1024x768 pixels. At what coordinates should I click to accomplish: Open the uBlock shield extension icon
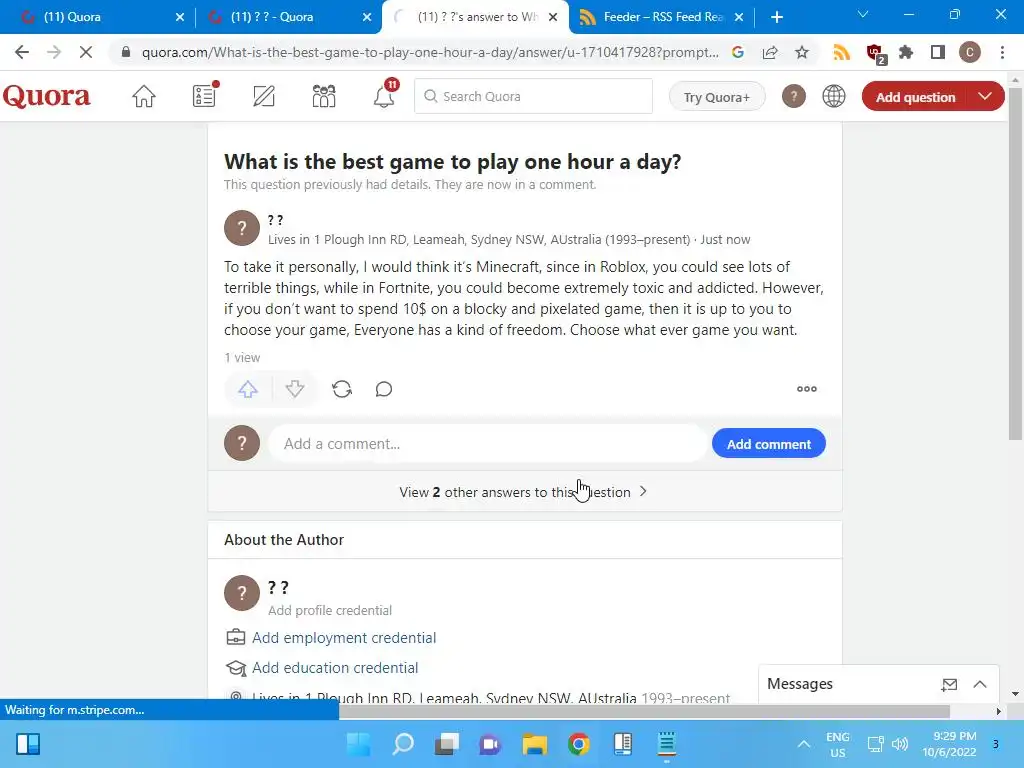[x=874, y=53]
